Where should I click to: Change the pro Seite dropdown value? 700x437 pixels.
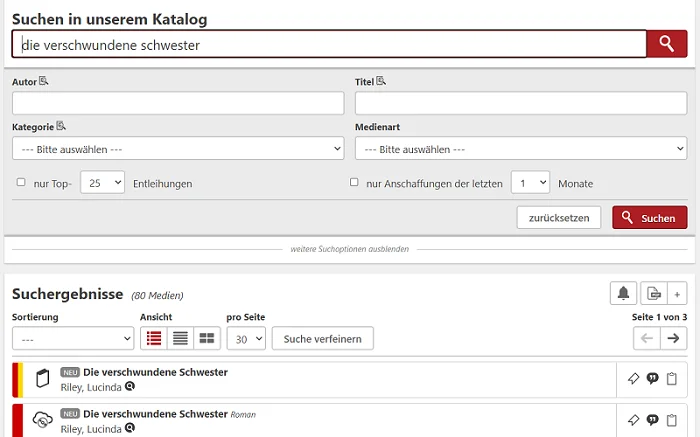pos(246,338)
